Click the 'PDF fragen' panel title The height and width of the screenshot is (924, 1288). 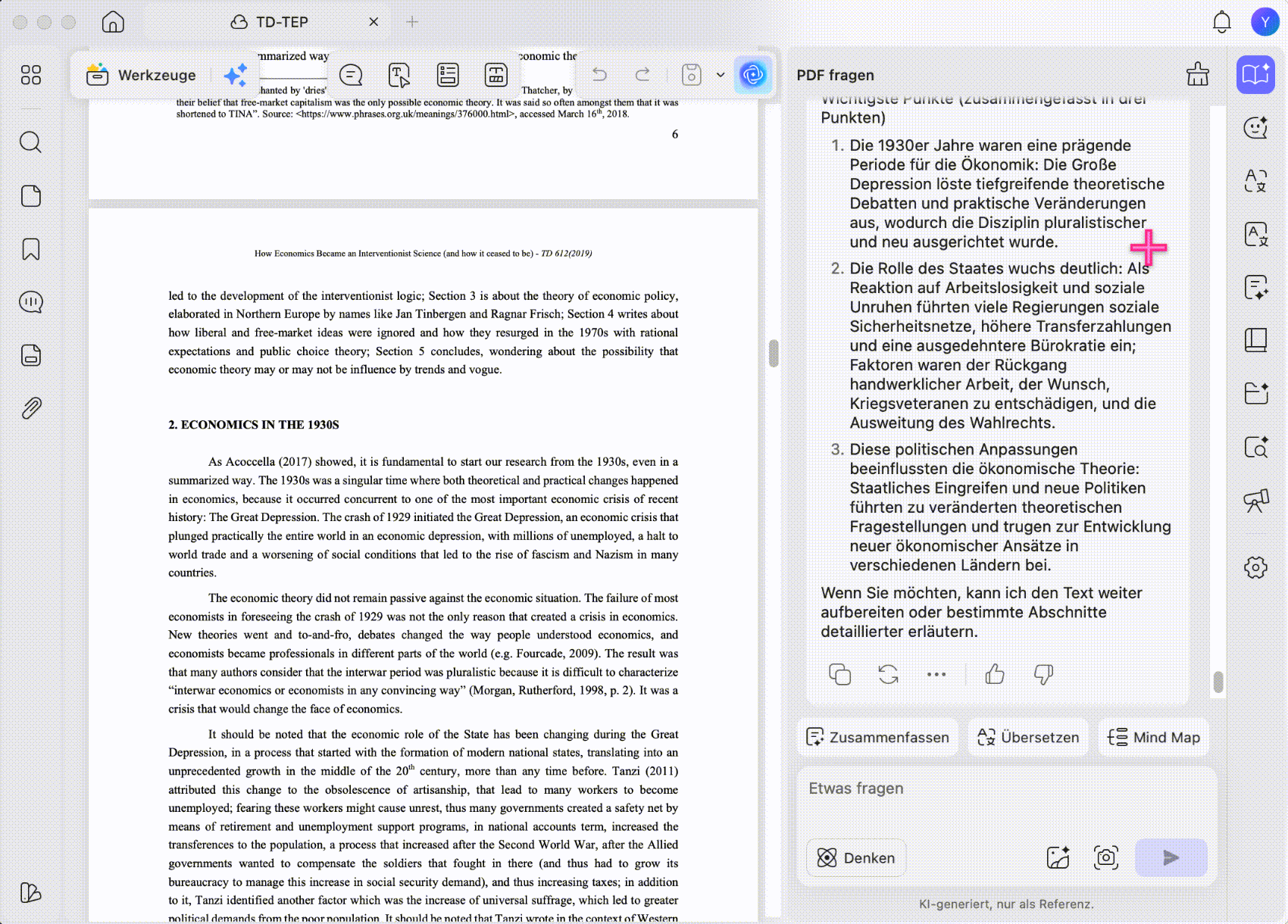835,75
